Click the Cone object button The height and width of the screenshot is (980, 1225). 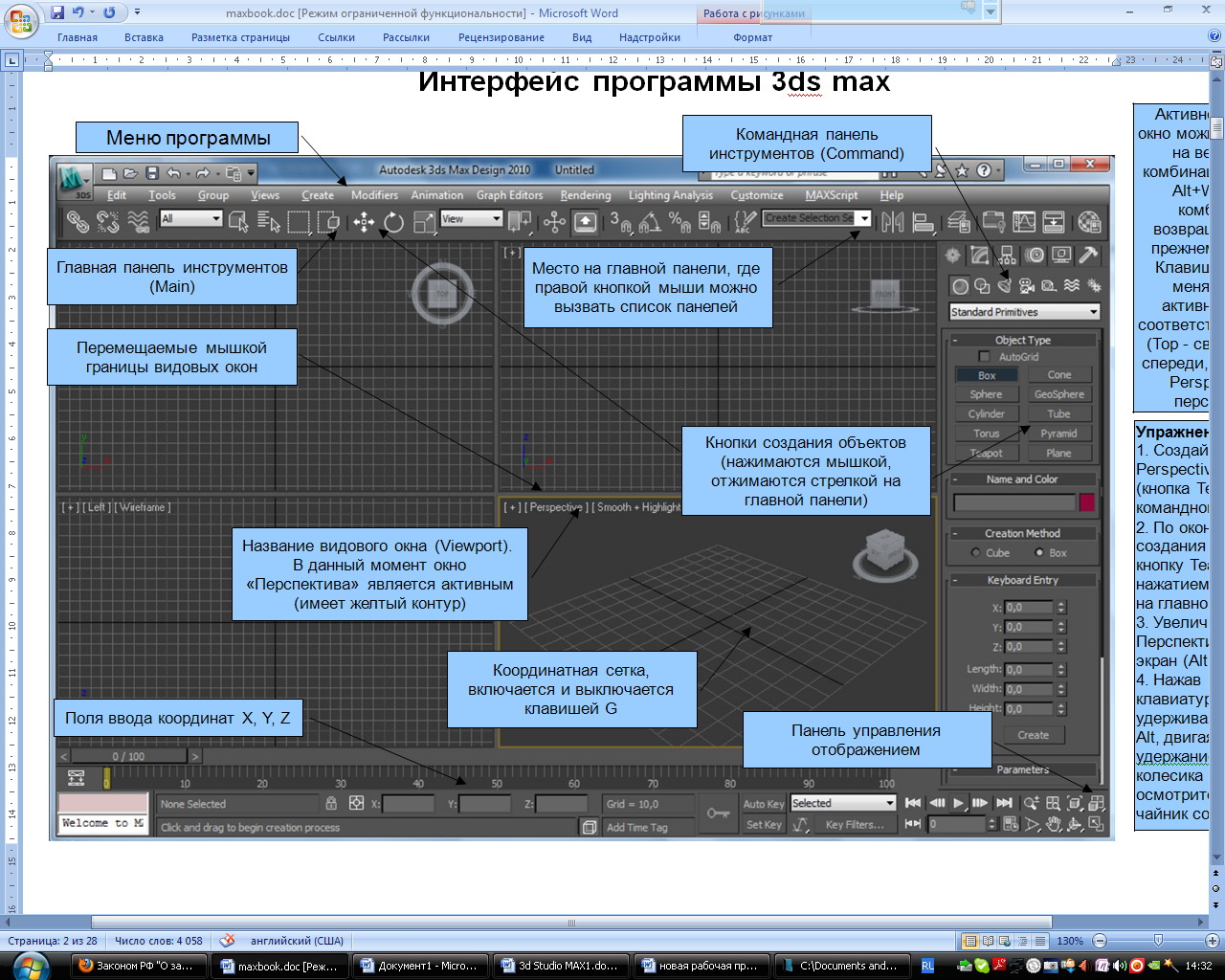coord(1058,375)
